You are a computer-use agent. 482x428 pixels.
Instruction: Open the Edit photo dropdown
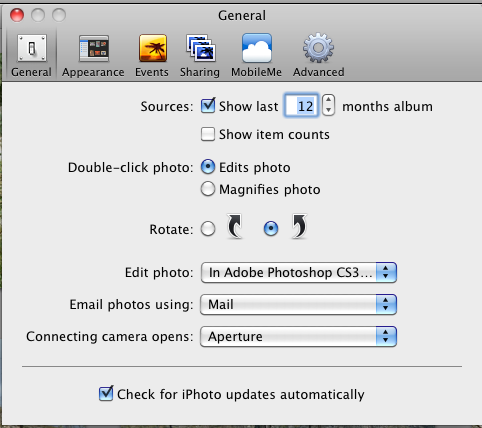click(x=298, y=272)
